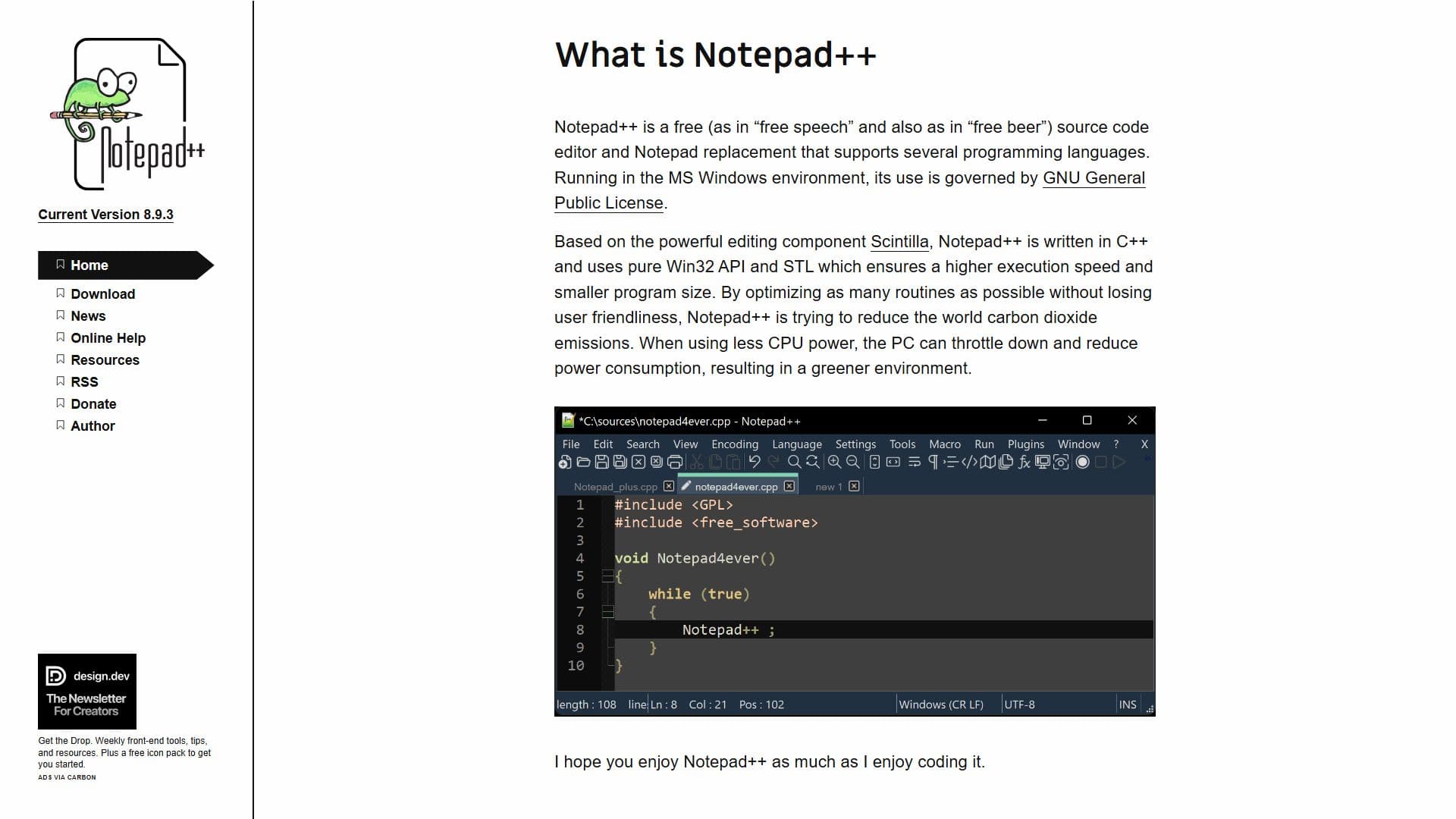Open the Online Help sidebar link

click(108, 338)
